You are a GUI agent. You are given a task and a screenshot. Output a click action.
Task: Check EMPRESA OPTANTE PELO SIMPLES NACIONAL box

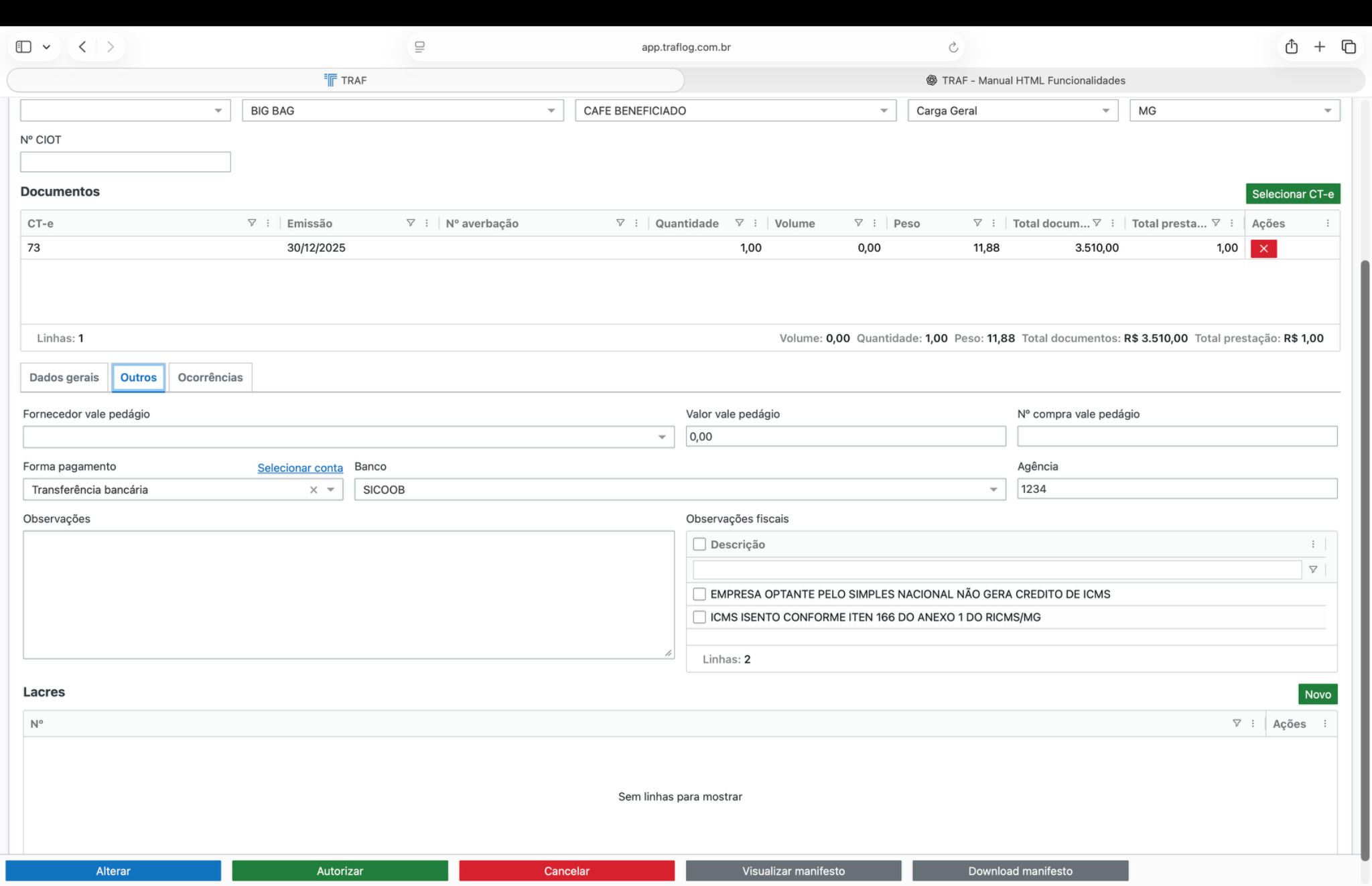point(699,594)
